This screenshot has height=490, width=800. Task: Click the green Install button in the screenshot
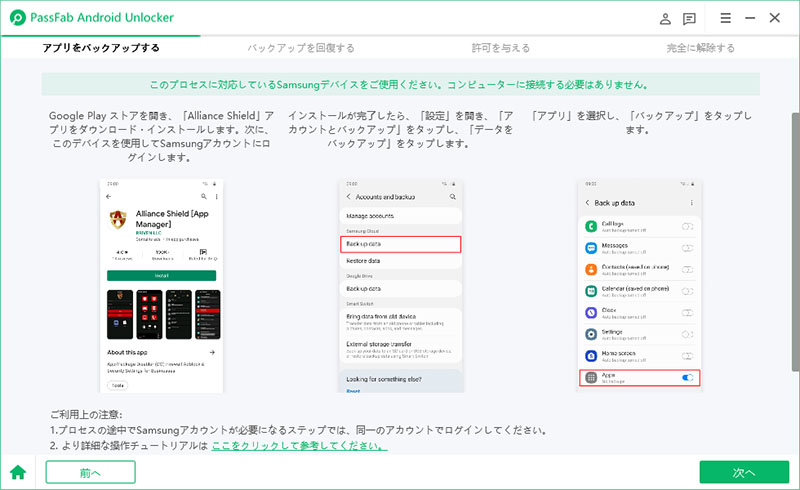[161, 276]
